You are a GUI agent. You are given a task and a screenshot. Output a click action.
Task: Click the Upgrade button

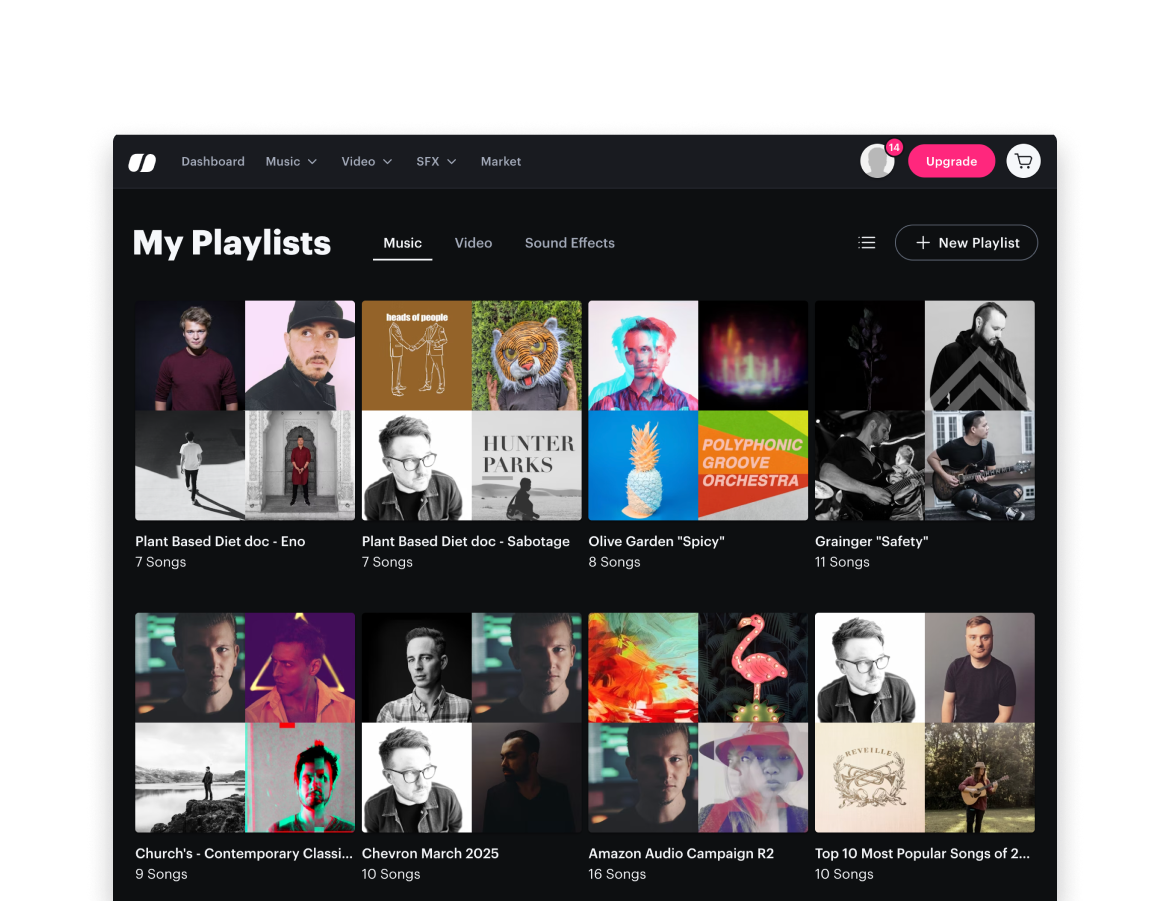pos(951,161)
